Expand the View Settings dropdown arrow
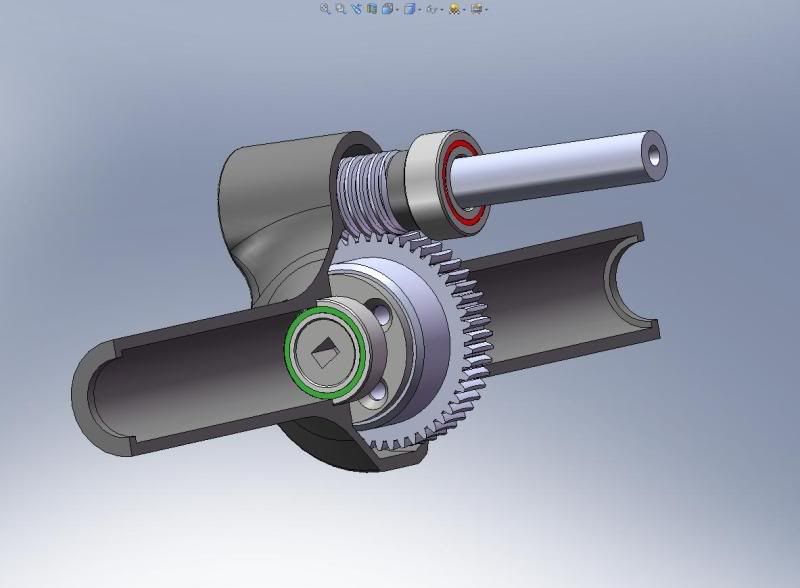Screen dimensions: 800x588 pos(486,9)
